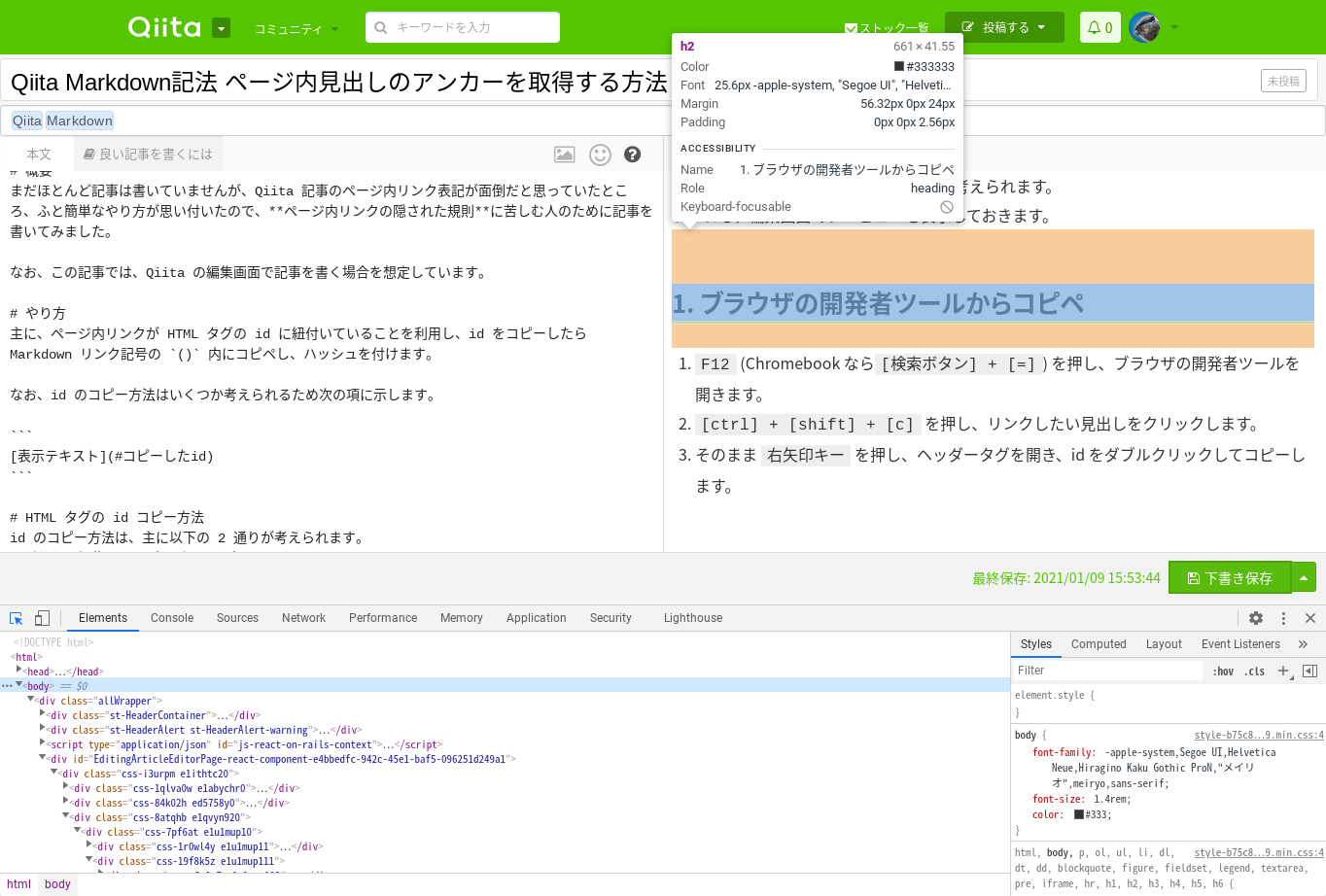Collapse the body element node

(x=19, y=685)
